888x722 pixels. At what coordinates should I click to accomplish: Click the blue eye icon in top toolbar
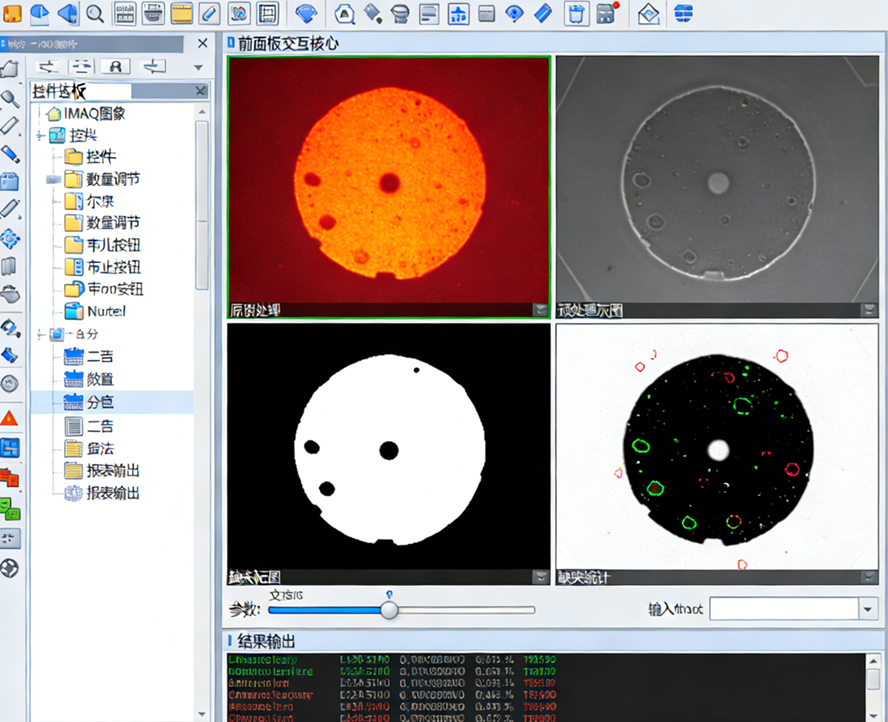(515, 13)
